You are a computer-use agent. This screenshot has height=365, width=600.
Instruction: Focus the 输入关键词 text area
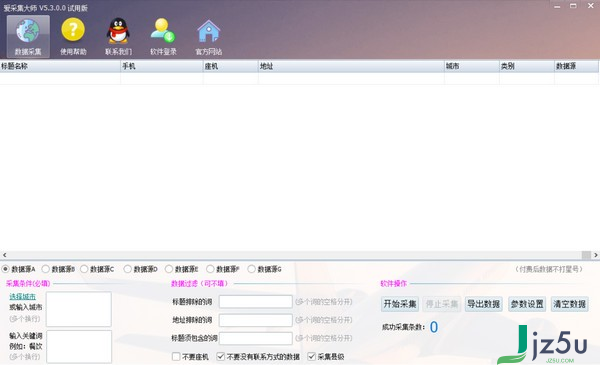point(79,347)
